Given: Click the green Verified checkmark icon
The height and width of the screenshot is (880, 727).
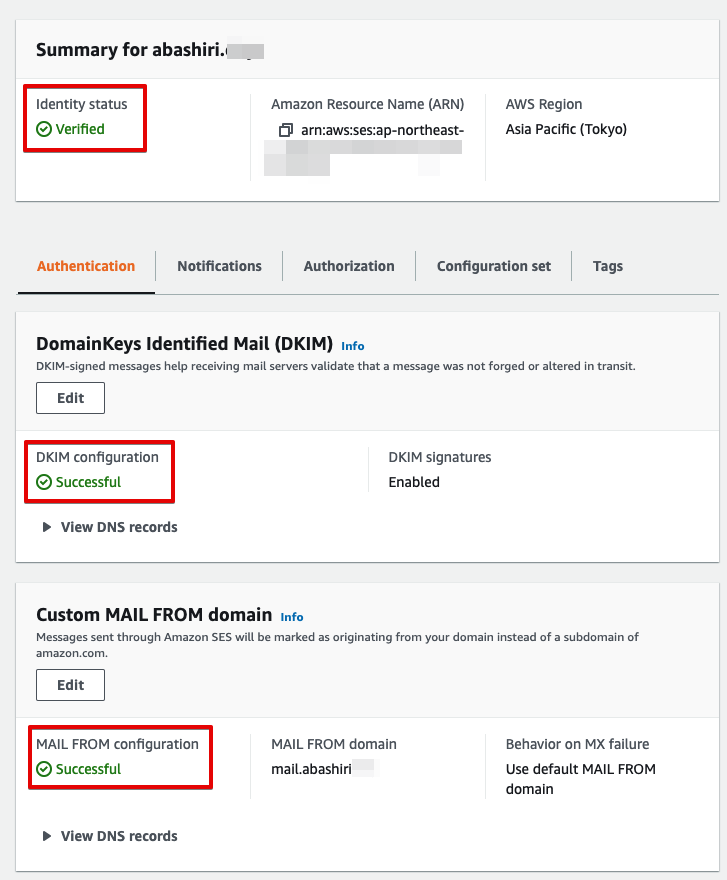Looking at the screenshot, I should pyautogui.click(x=43, y=129).
